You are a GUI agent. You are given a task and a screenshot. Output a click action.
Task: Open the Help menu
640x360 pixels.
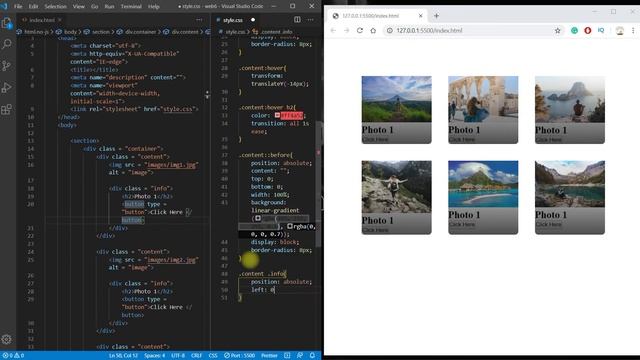tap(153, 6)
